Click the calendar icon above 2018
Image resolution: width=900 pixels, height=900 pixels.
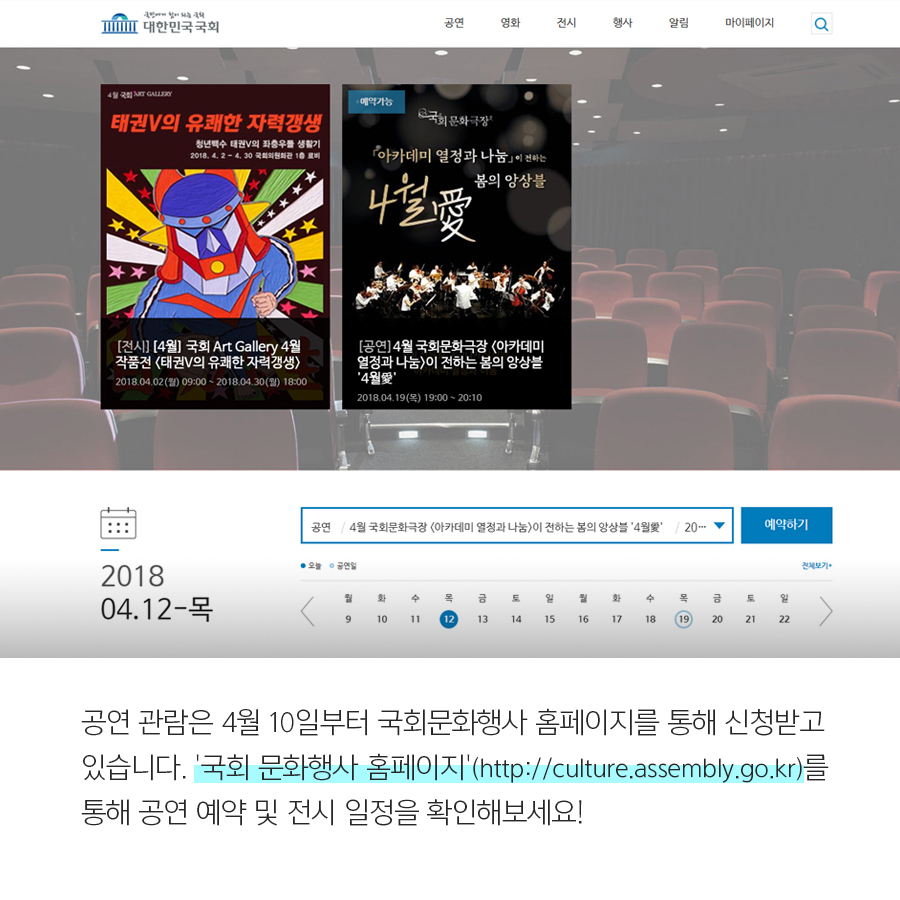(118, 523)
